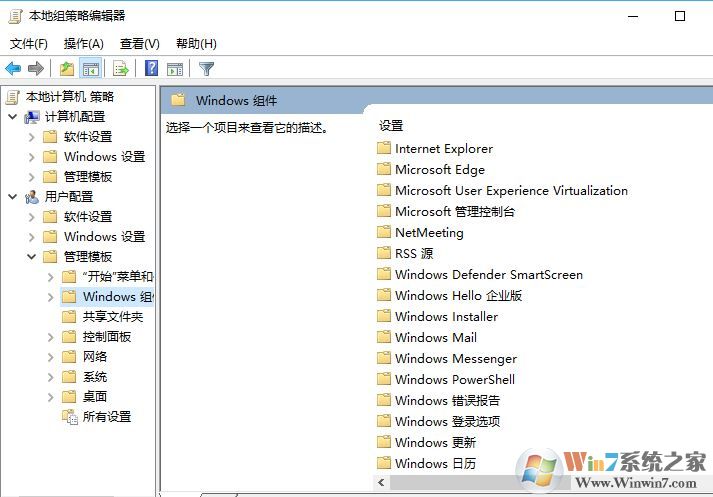
Task: Expand 软件设置 under 计算机配置
Action: tap(31, 137)
